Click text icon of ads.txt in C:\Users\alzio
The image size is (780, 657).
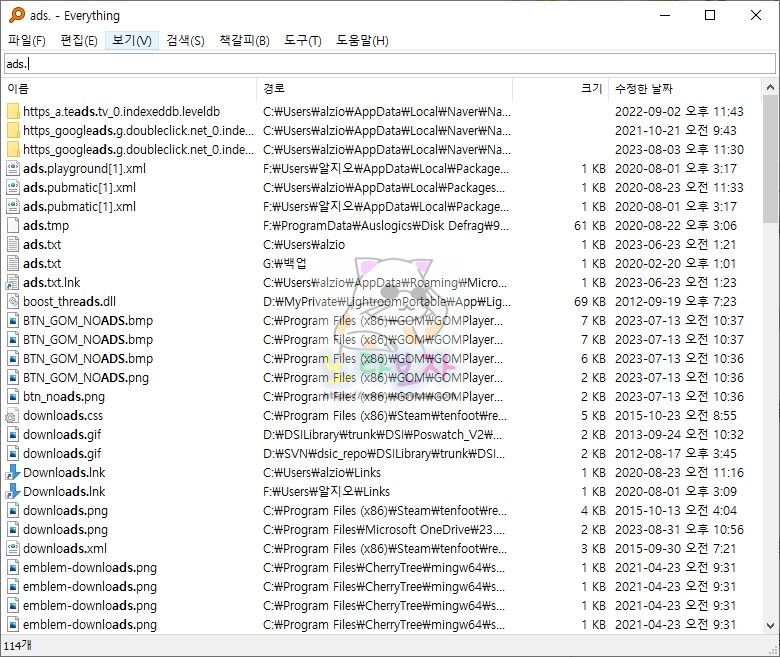pyautogui.click(x=13, y=244)
